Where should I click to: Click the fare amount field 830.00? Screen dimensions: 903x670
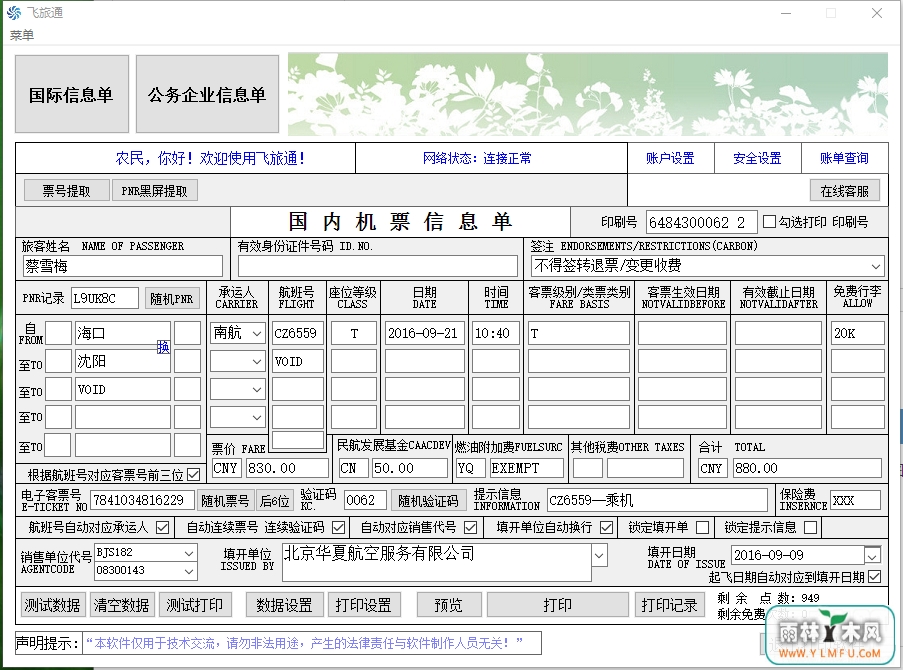tap(287, 468)
